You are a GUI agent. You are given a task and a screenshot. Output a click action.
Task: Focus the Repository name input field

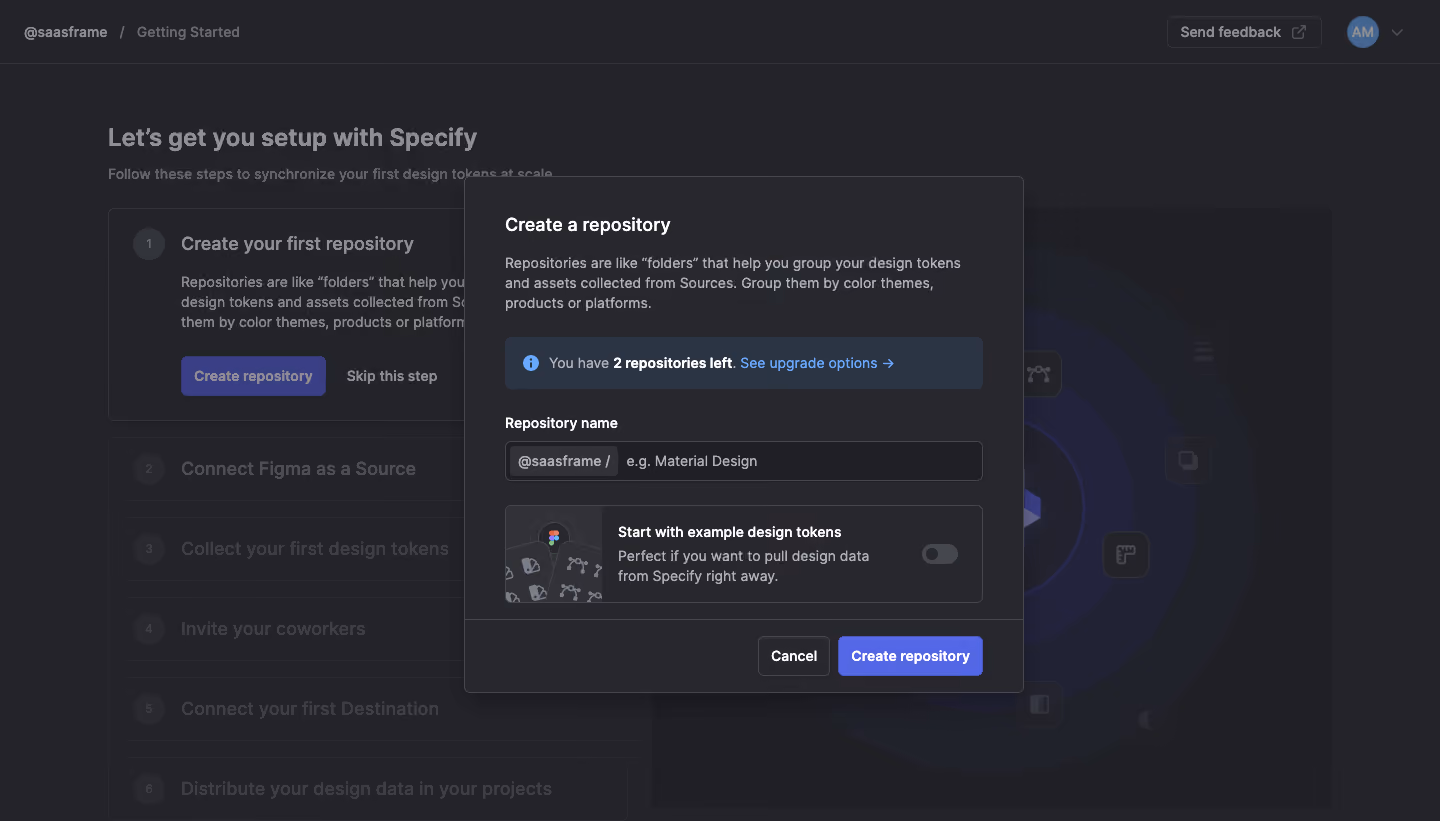744,461
